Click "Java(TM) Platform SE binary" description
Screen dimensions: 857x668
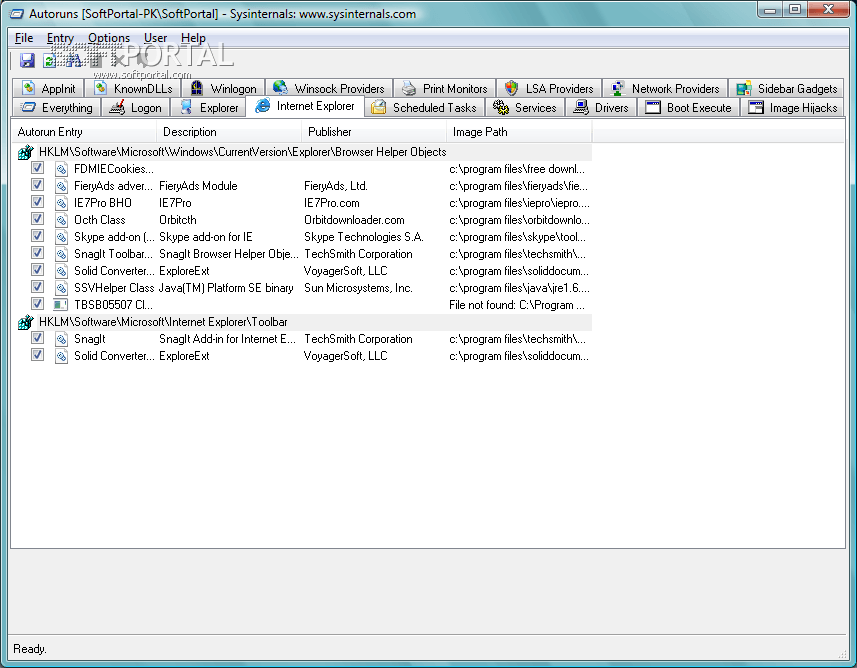coord(226,288)
